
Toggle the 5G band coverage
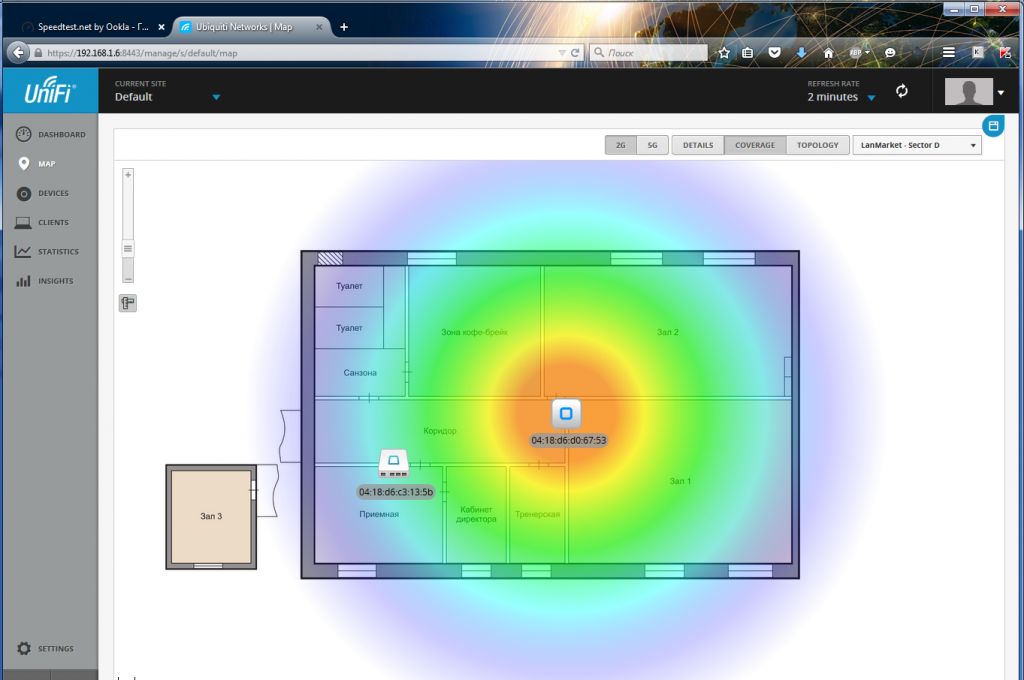click(652, 145)
